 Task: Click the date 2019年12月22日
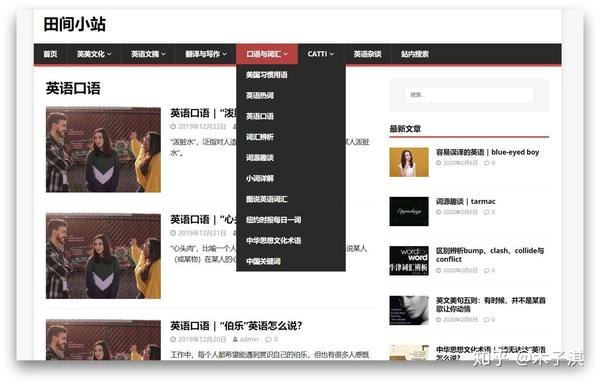click(x=202, y=127)
